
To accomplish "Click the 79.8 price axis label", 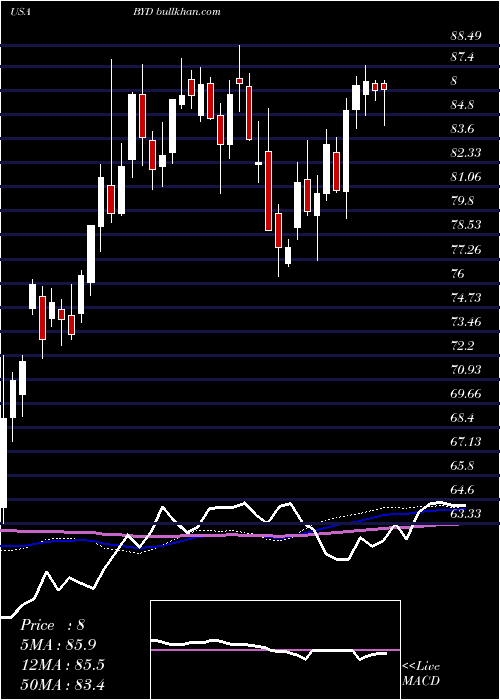I will pyautogui.click(x=462, y=200).
